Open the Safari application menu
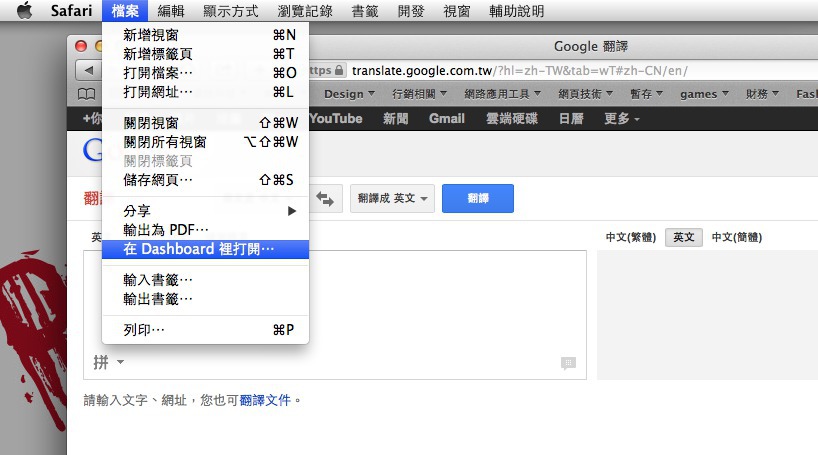Viewport: 818px width, 455px height. pos(71,10)
